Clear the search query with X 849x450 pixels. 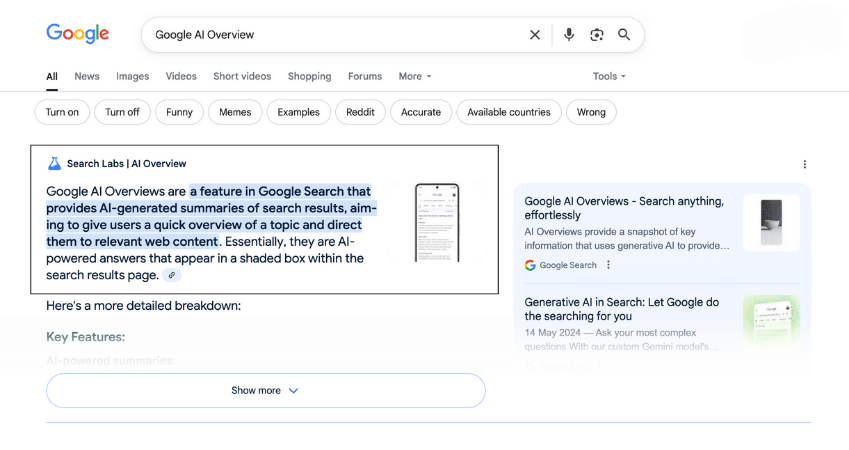[535, 35]
